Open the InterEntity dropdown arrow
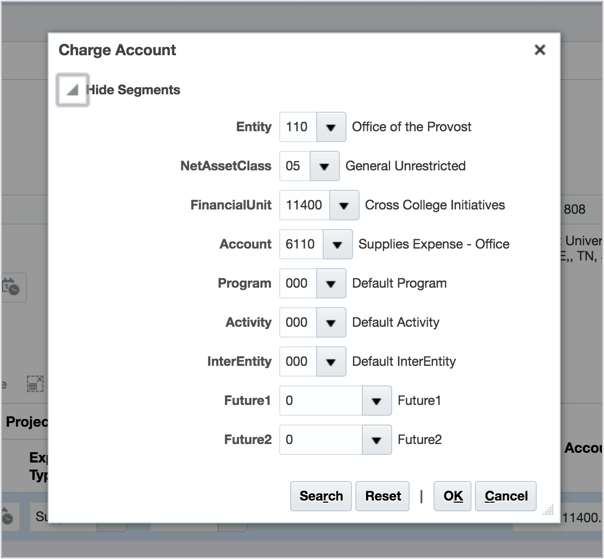Screen dimensions: 604x559 331,361
